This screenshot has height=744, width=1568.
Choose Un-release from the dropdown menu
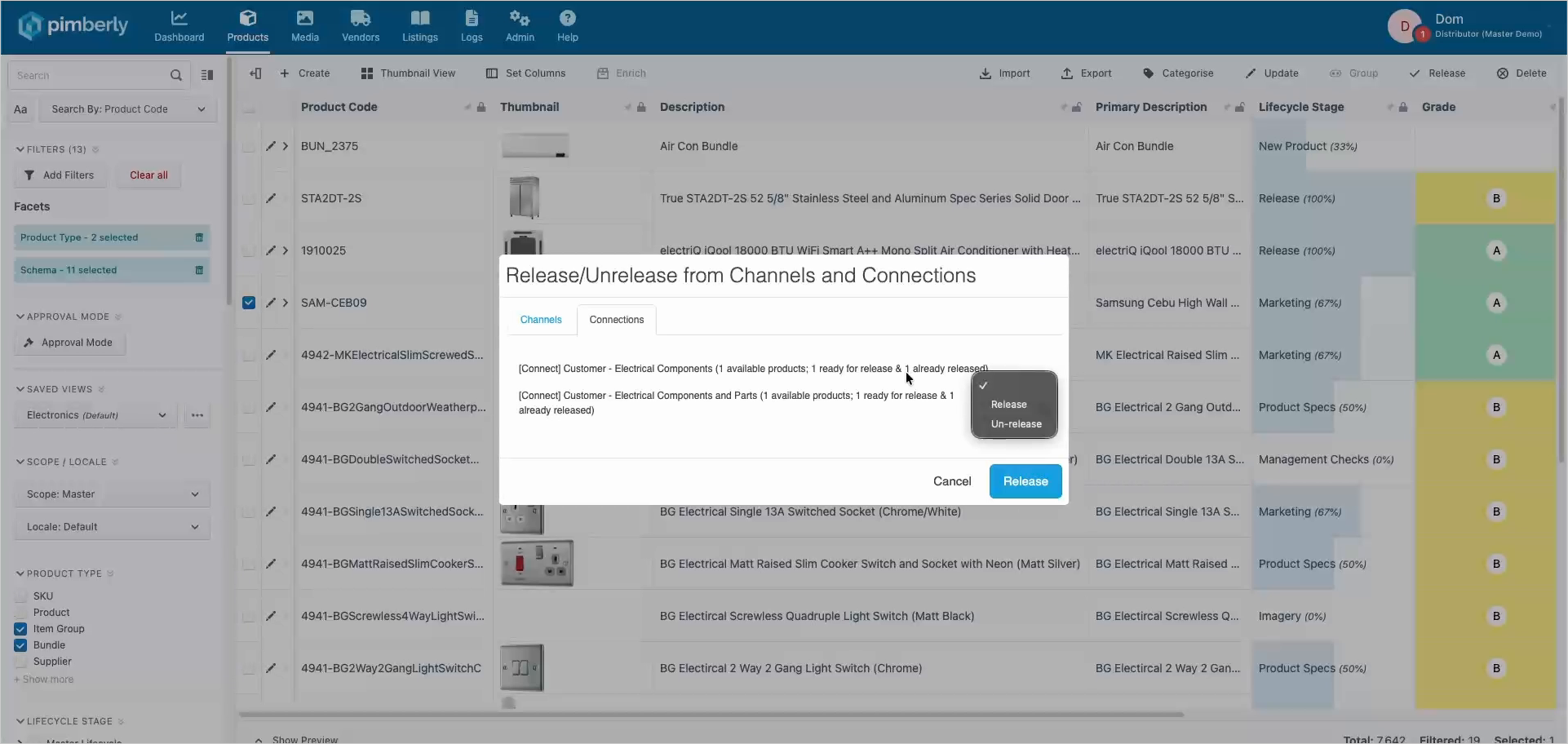coord(1016,424)
